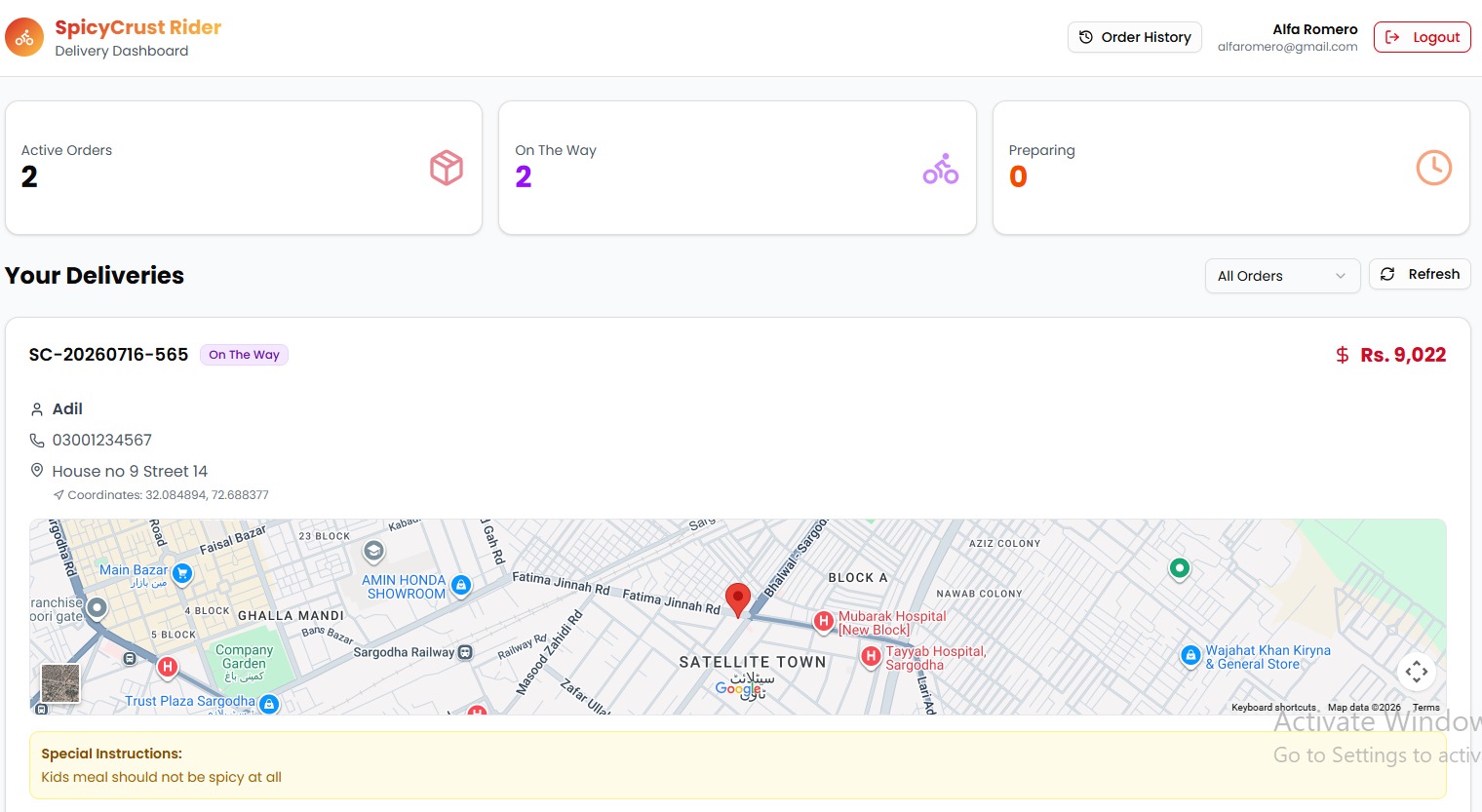The image size is (1482, 812).
Task: Click the Preparing clock icon
Action: (x=1434, y=168)
